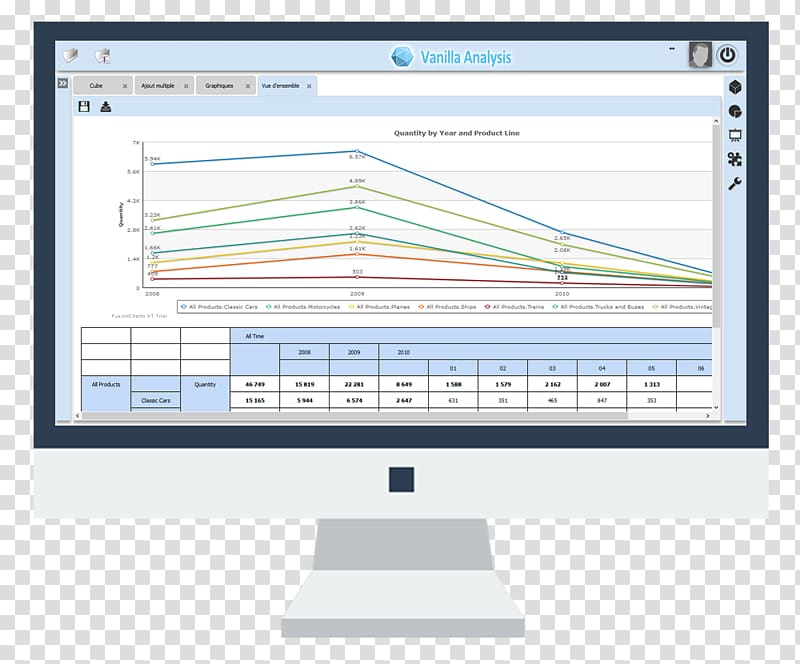Viewport: 800px width, 664px height.
Task: Toggle Trucks and Buses series in legend
Action: pos(598,307)
